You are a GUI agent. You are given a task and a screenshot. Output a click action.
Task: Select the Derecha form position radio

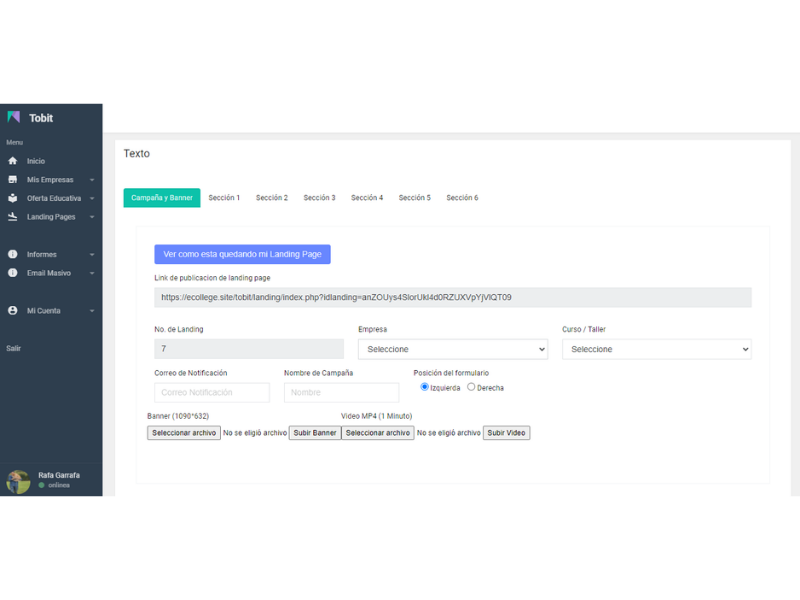471,387
